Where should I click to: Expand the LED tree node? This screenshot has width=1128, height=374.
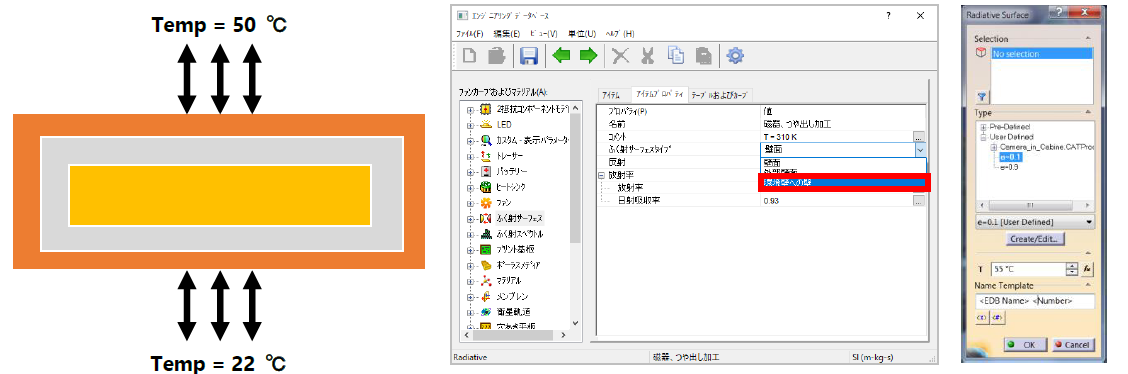471,125
